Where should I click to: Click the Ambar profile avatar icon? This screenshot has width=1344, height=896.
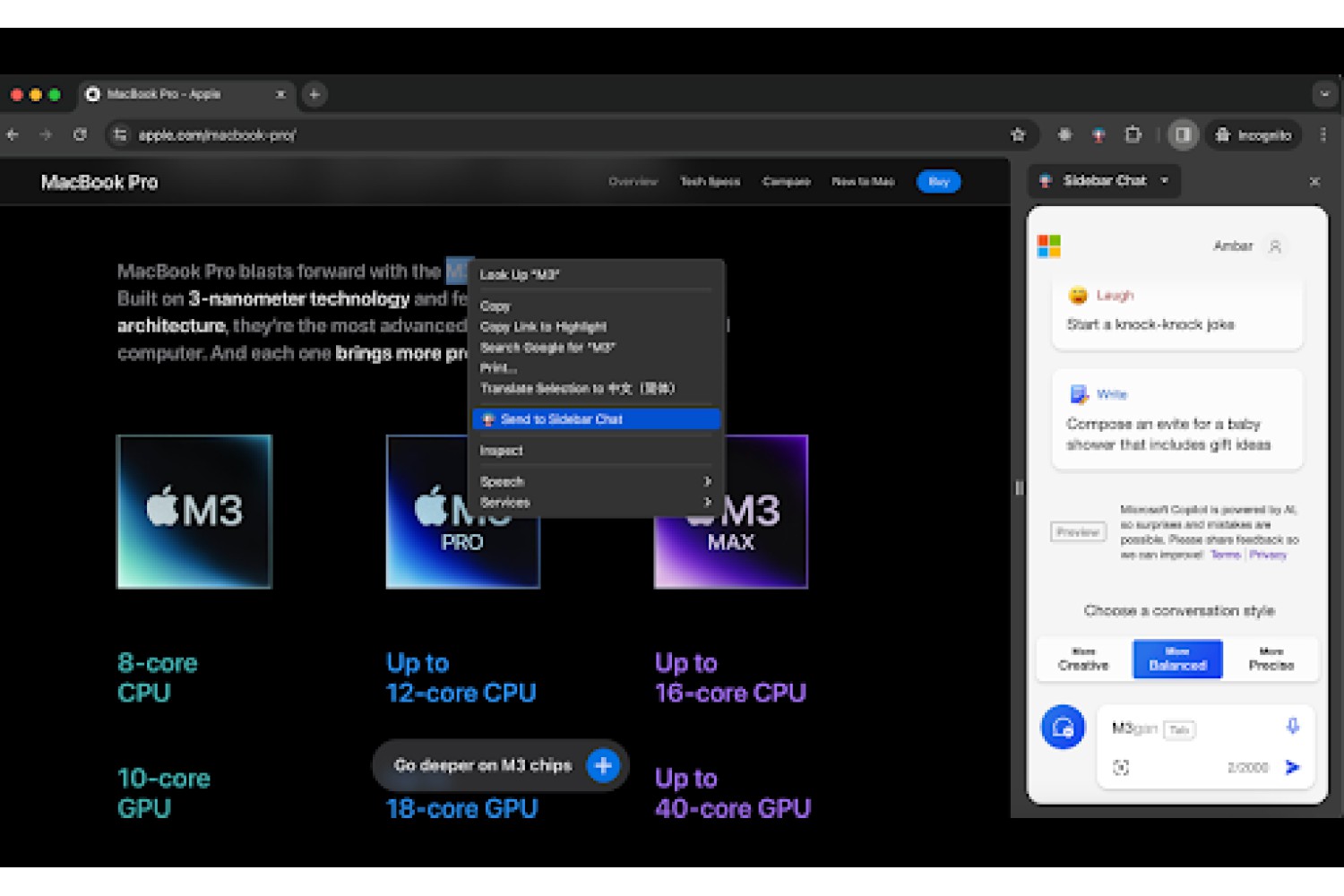click(x=1275, y=246)
